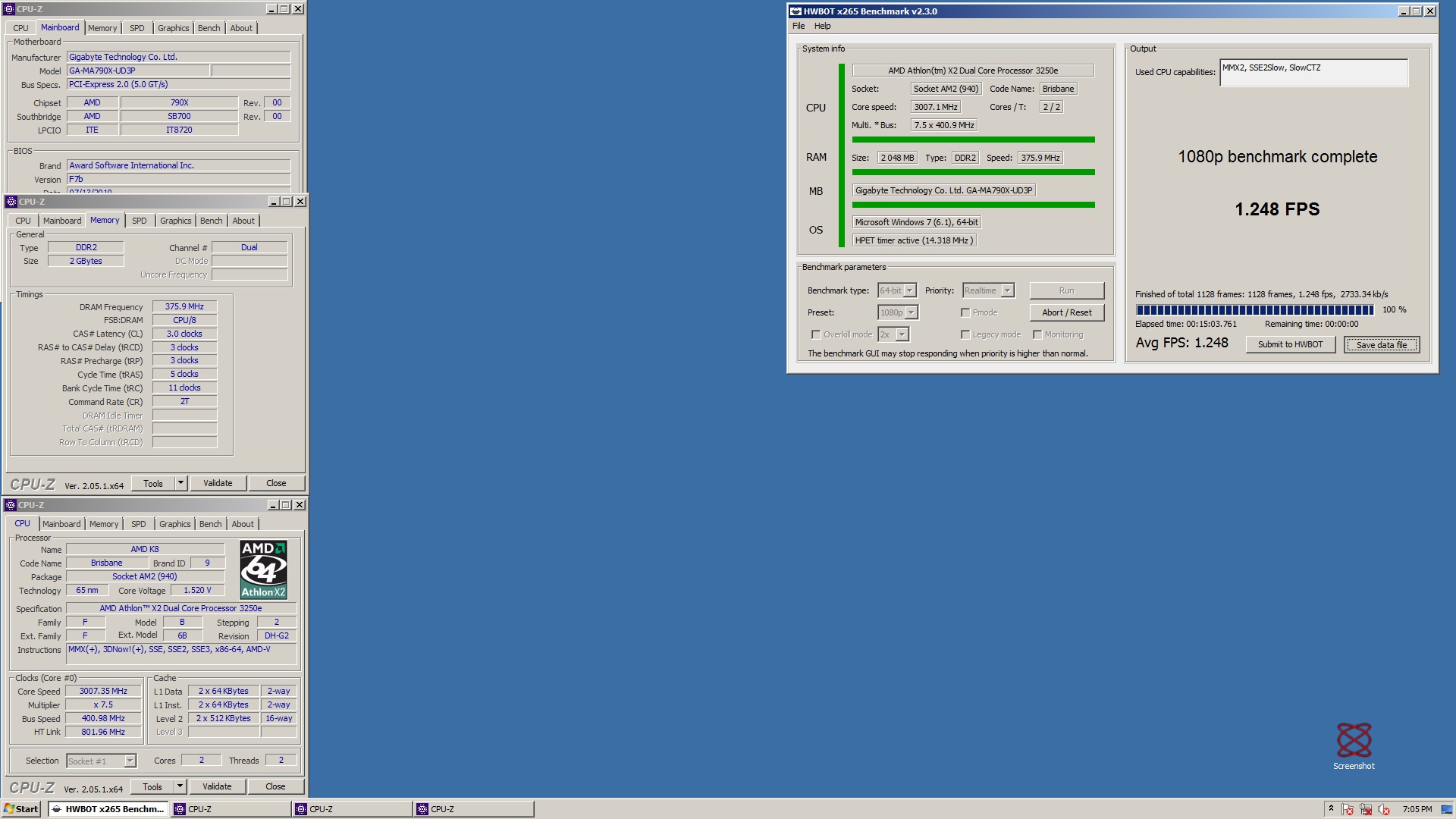The width and height of the screenshot is (1456, 819).
Task: Open the Start menu
Action: [21, 809]
